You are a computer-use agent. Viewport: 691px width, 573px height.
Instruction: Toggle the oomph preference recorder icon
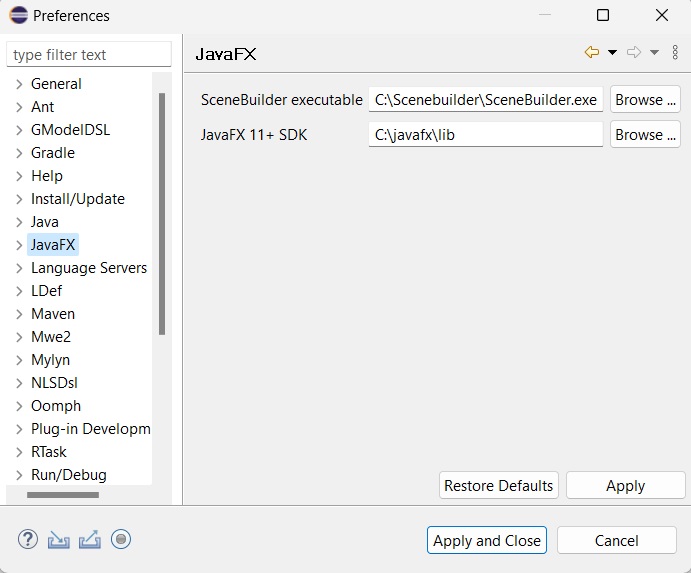pyautogui.click(x=121, y=540)
